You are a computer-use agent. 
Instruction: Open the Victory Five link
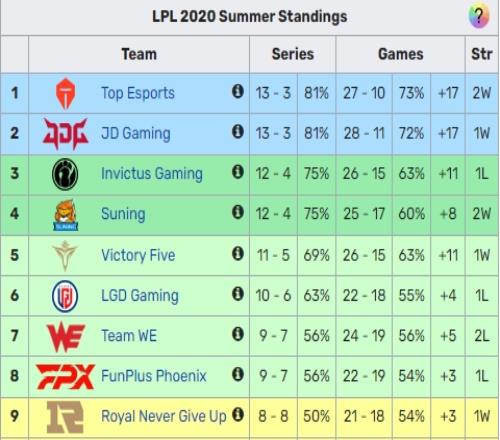click(138, 255)
